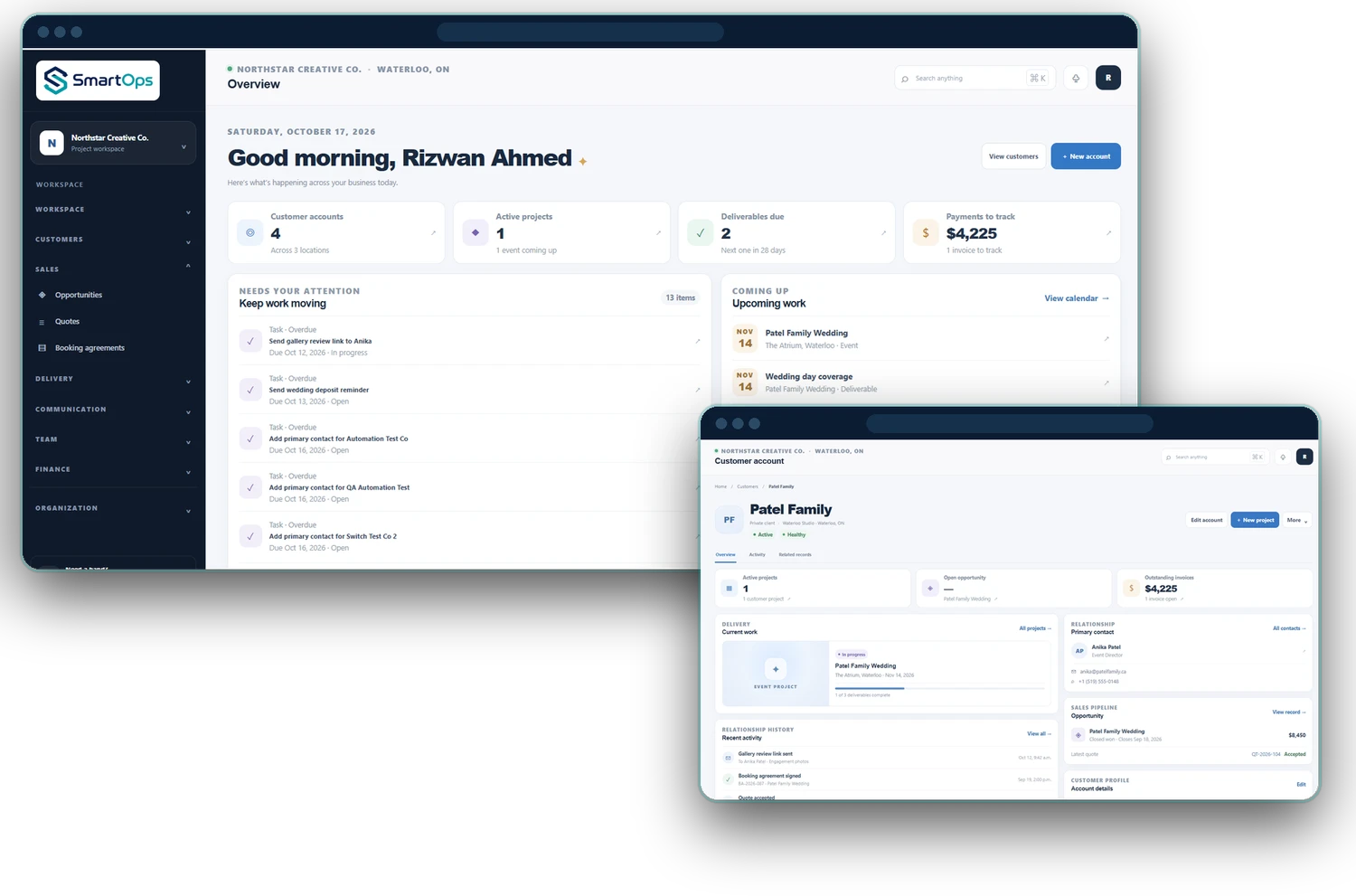Click the R user avatar in Overview window

pyautogui.click(x=1108, y=78)
